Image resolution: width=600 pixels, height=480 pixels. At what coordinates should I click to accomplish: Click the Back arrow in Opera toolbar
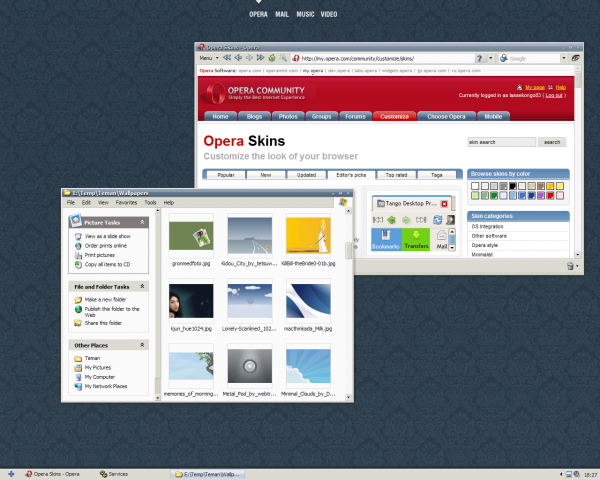click(238, 58)
